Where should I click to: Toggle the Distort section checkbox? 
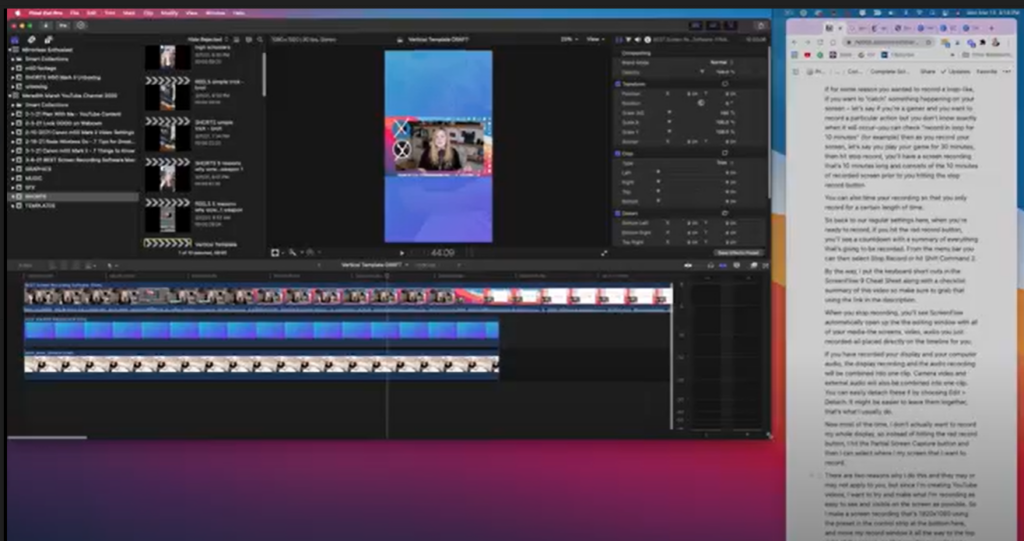618,213
